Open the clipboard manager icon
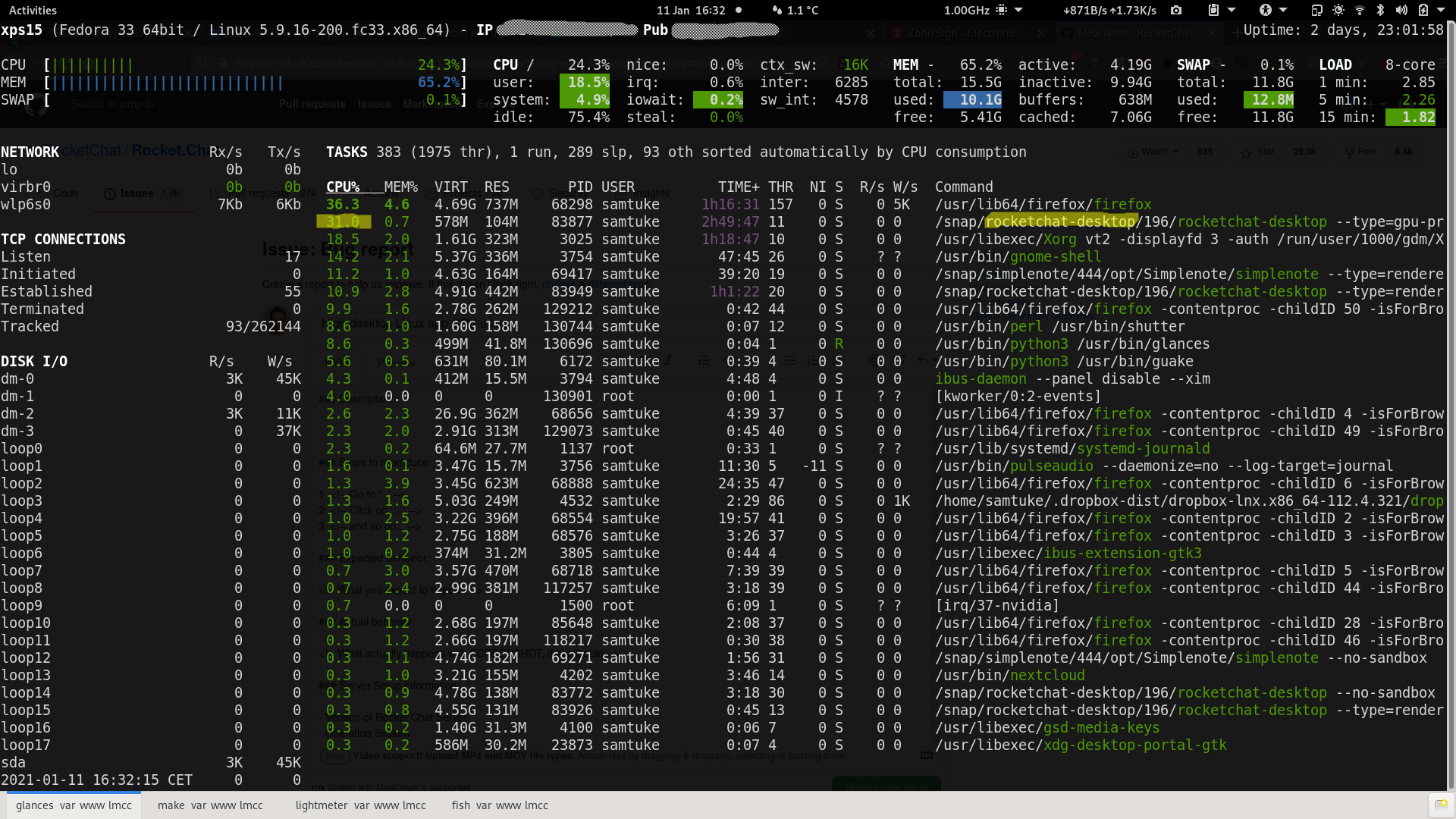The image size is (1456, 819). [1213, 10]
